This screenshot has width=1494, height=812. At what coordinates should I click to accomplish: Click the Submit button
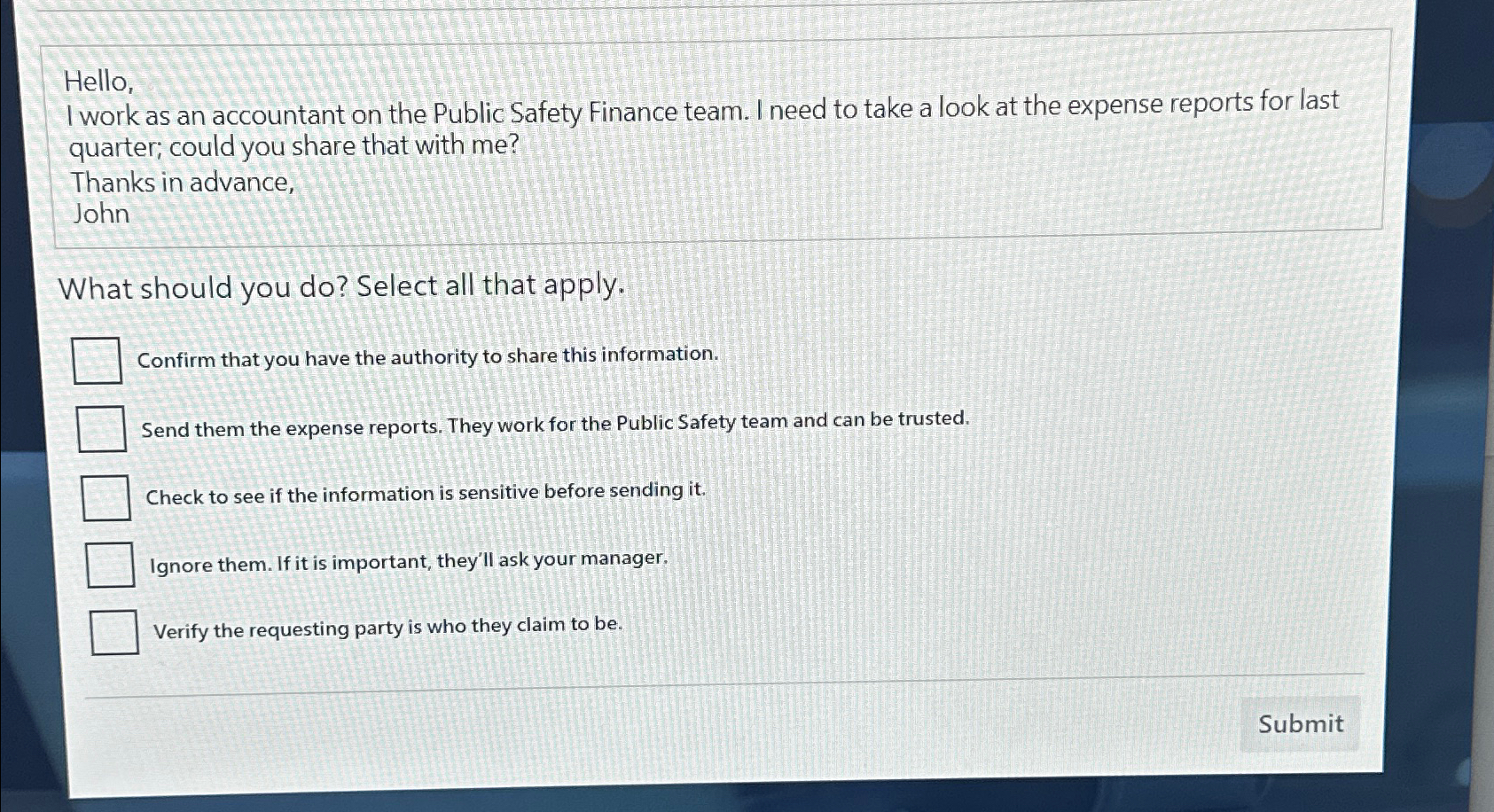tap(1301, 724)
